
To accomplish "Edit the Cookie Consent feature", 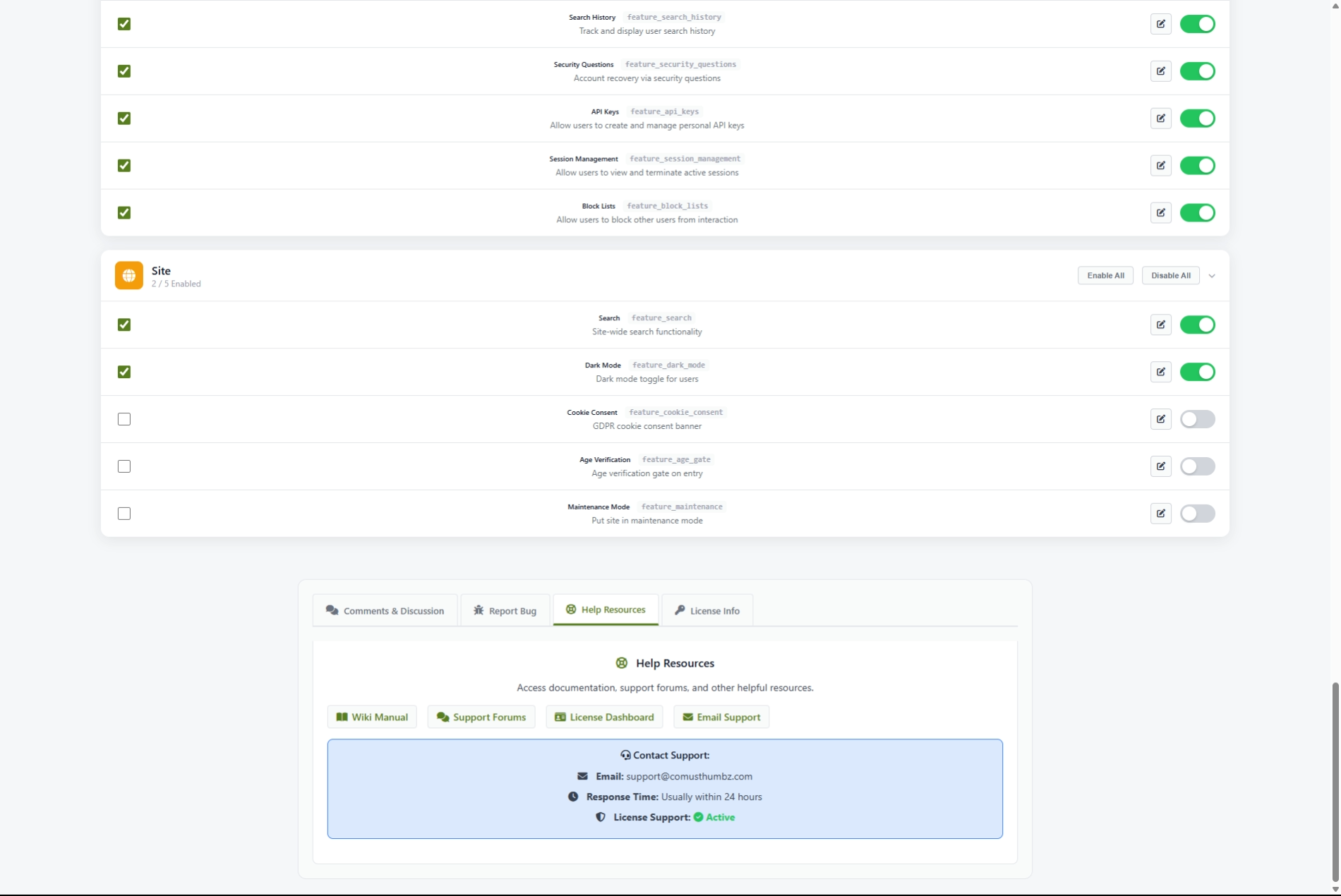I will coord(1160,419).
